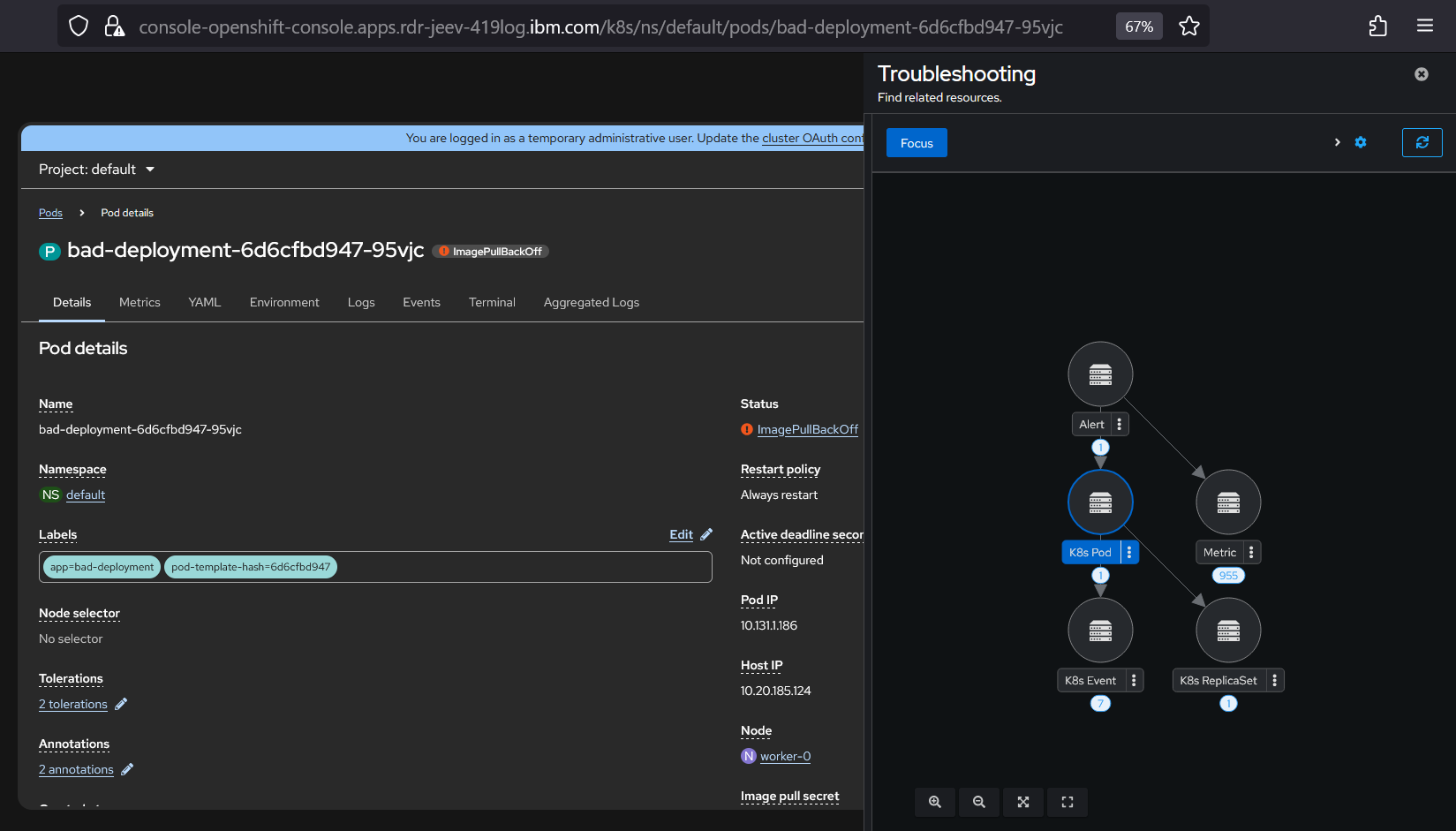Select the Metric node circle
The height and width of the screenshot is (831, 1456).
(x=1228, y=502)
